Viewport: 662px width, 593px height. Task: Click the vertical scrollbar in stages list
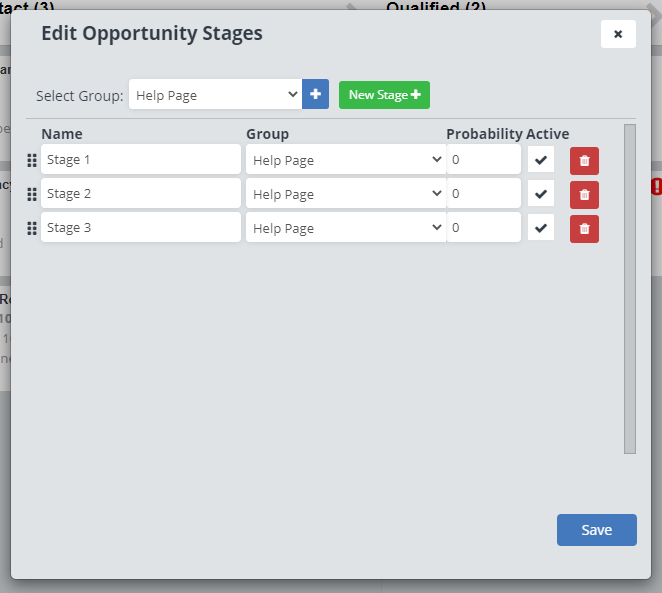point(629,288)
